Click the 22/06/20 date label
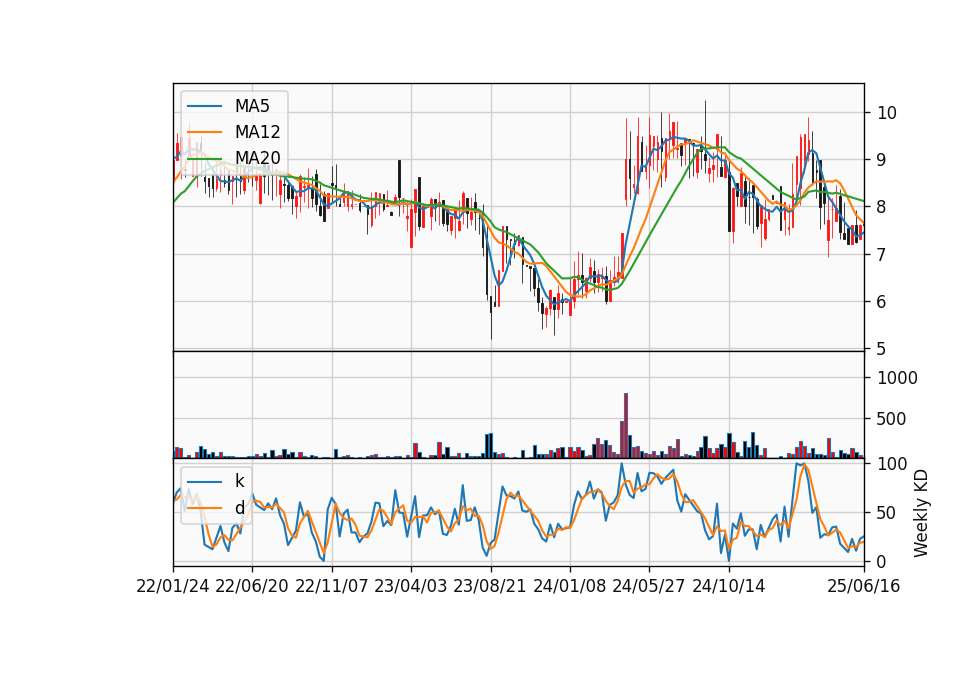 tap(252, 586)
